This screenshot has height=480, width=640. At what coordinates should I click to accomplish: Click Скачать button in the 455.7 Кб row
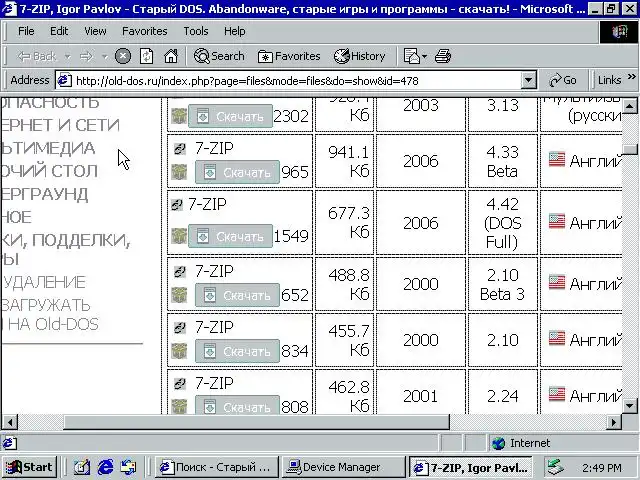click(237, 351)
